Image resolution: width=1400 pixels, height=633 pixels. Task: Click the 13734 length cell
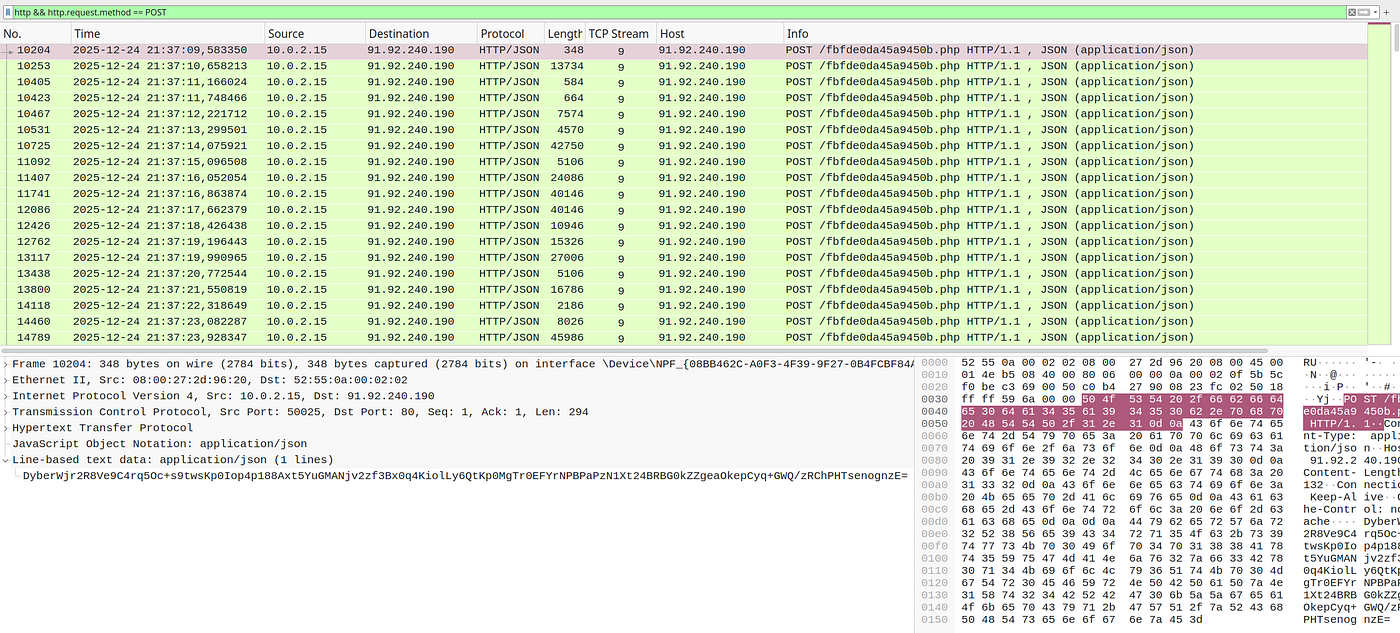567,66
